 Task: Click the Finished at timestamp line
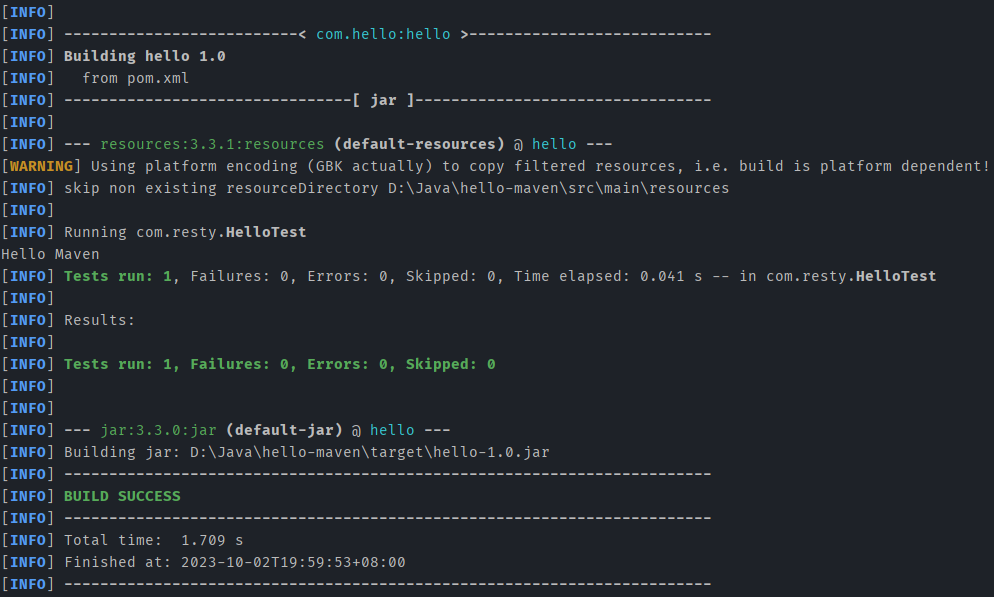tap(235, 562)
